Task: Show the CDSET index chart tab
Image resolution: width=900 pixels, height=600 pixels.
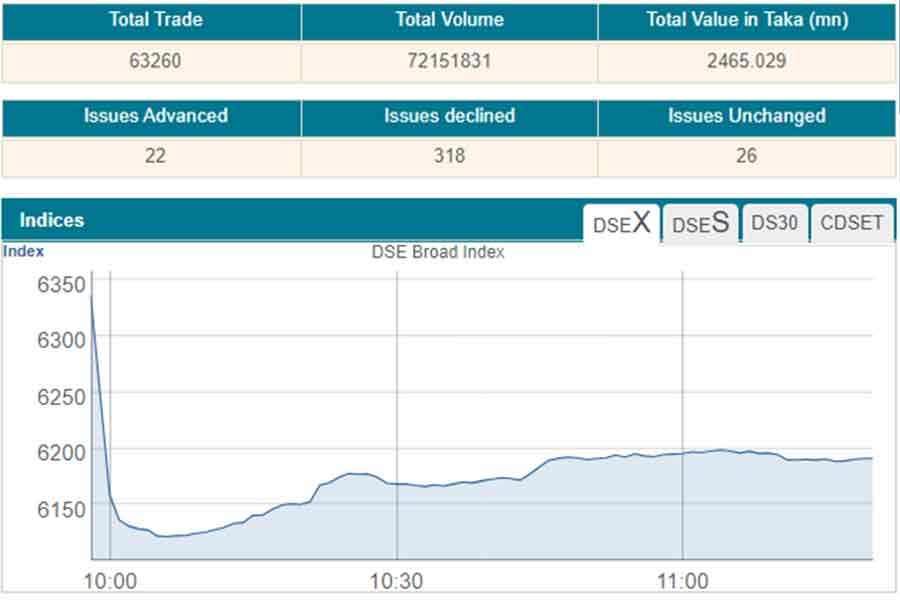Action: point(852,223)
